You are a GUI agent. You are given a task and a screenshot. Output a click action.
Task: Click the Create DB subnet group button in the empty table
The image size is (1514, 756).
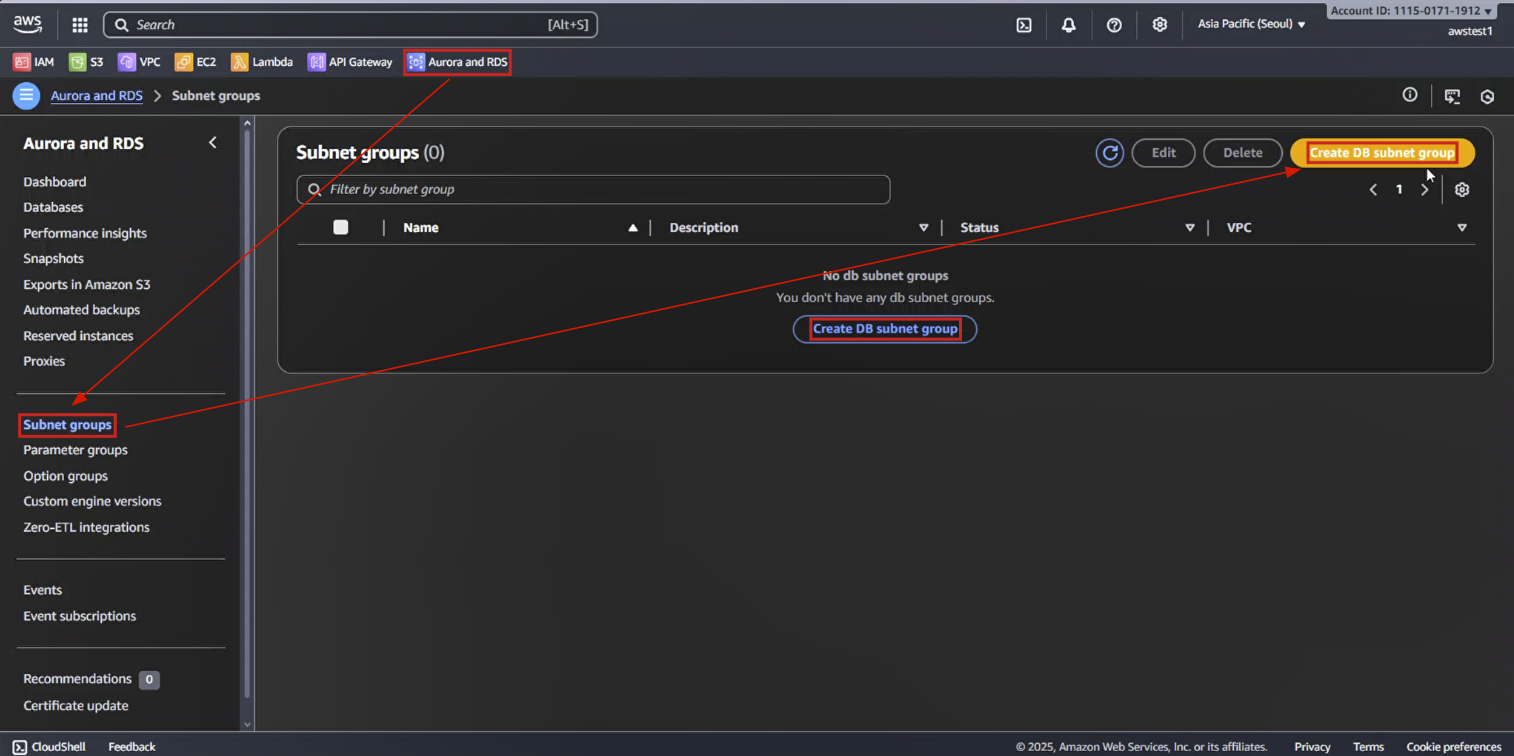click(x=885, y=329)
